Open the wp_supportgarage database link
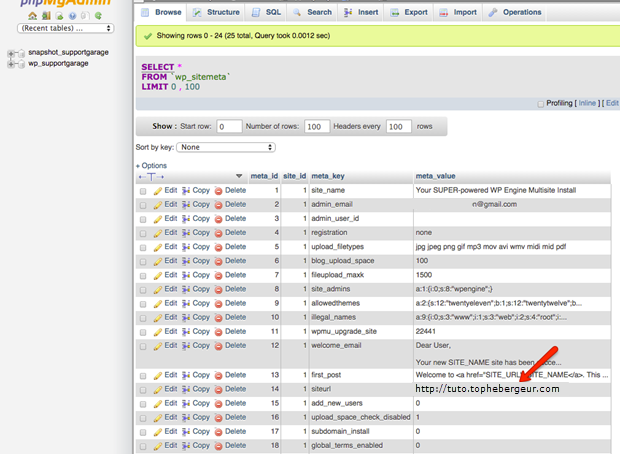Viewport: 620px width, 454px height. point(58,63)
